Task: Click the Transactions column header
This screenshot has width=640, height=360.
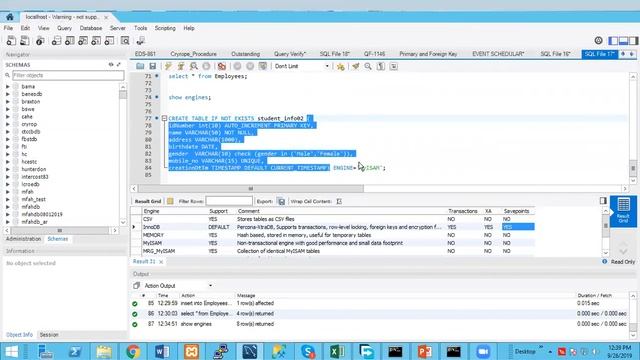Action: [x=463, y=211]
